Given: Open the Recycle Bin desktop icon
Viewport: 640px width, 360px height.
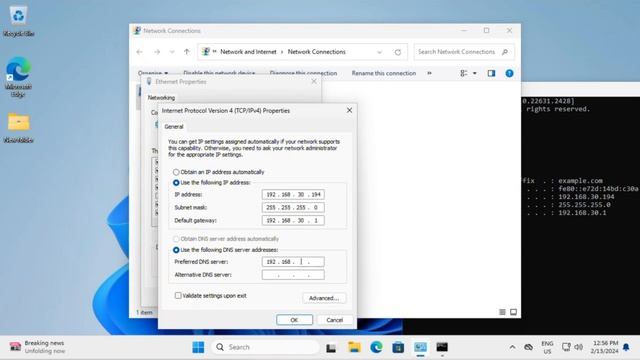Looking at the screenshot, I should pyautogui.click(x=18, y=21).
